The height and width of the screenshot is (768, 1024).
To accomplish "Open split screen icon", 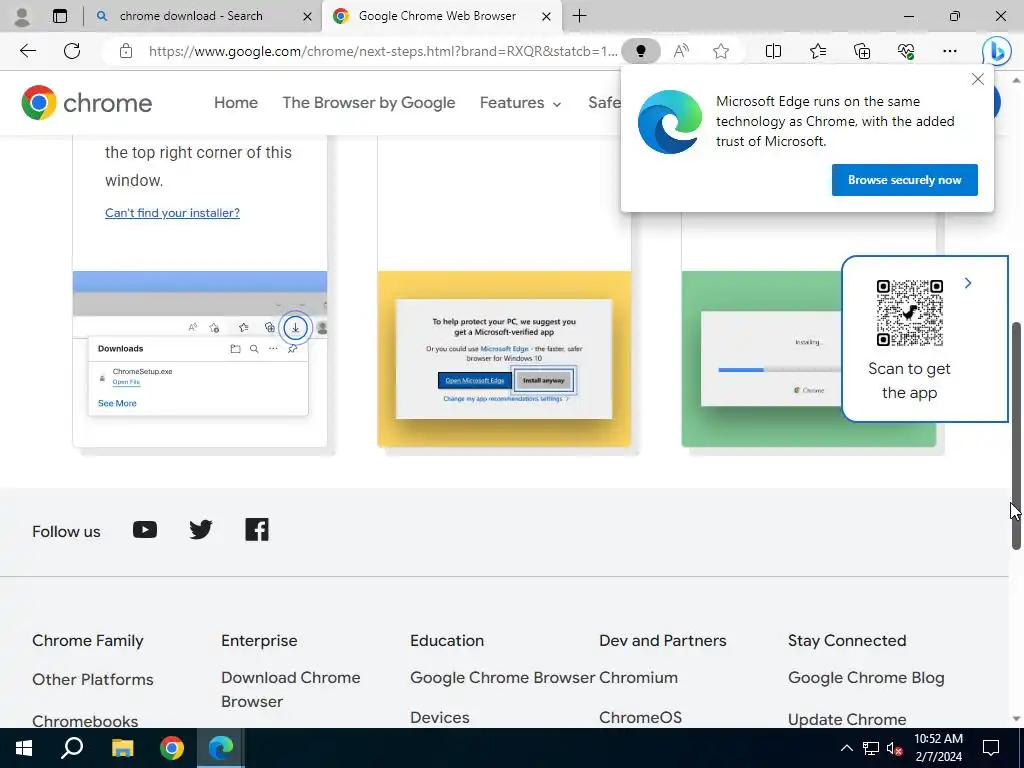I will pyautogui.click(x=773, y=51).
